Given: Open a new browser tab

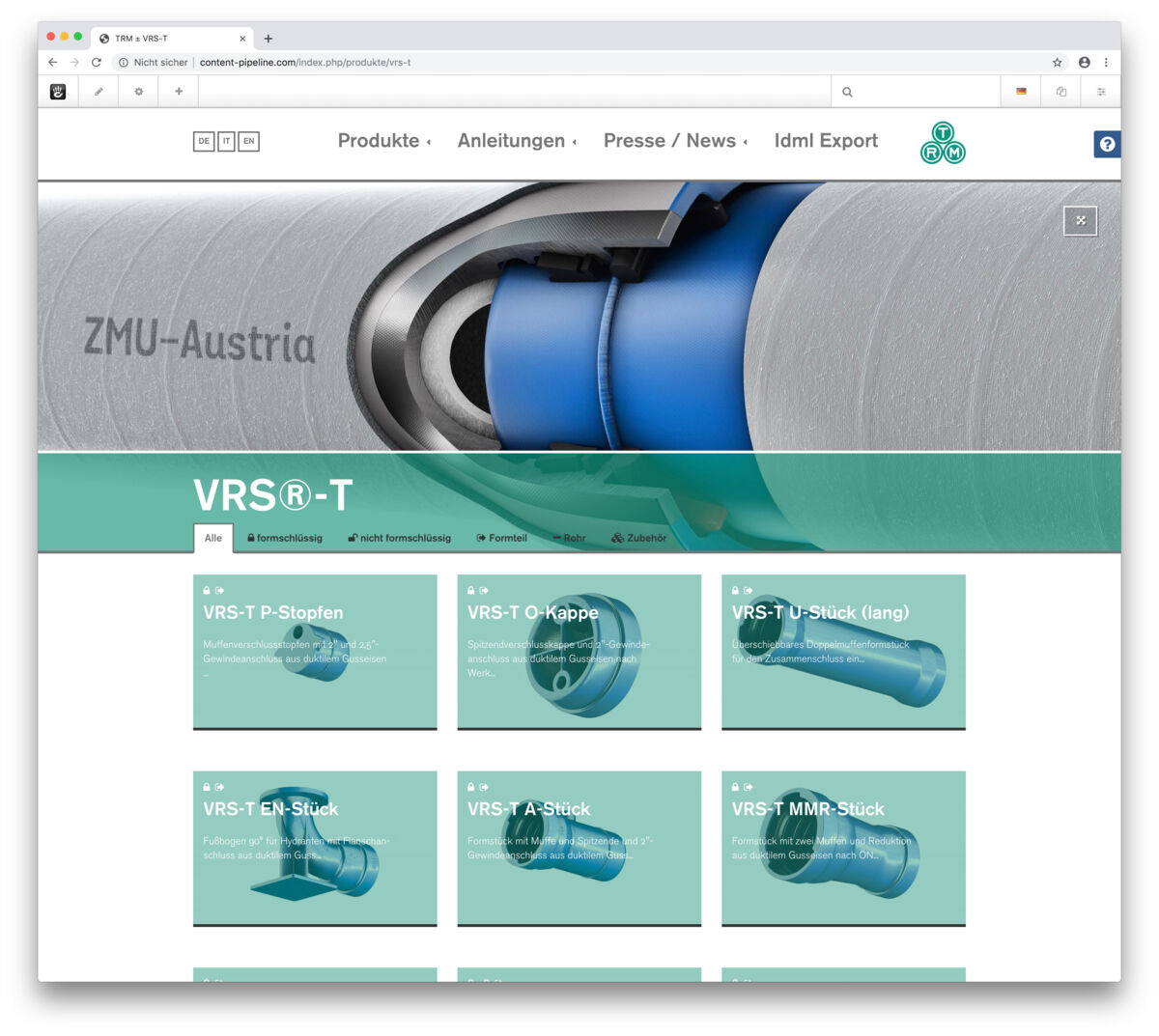Looking at the screenshot, I should pyautogui.click(x=269, y=39).
